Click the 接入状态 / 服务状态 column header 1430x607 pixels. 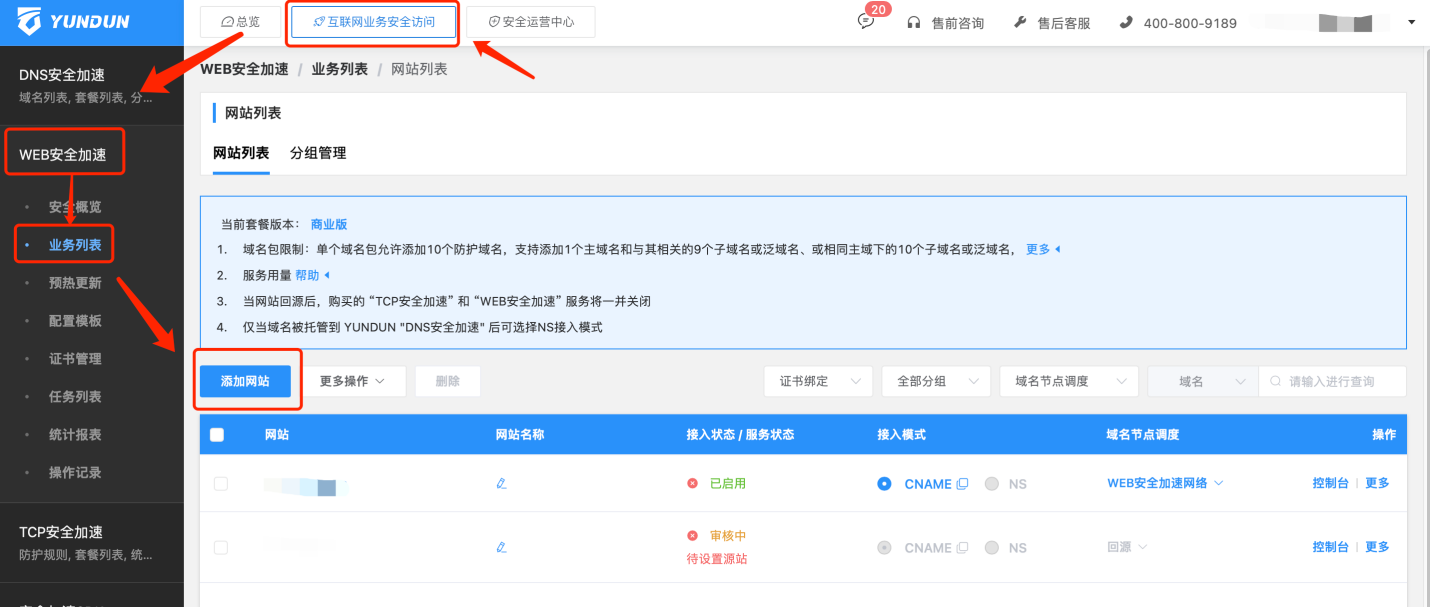click(x=740, y=435)
